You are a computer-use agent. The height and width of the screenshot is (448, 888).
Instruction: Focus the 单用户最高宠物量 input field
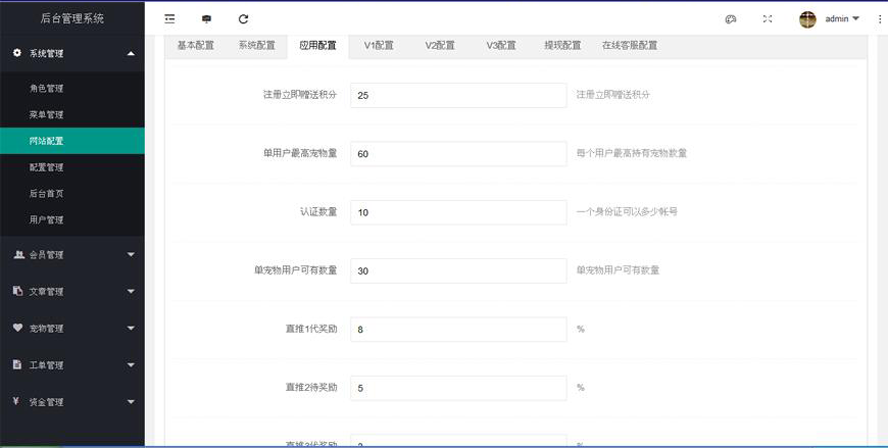pos(458,153)
